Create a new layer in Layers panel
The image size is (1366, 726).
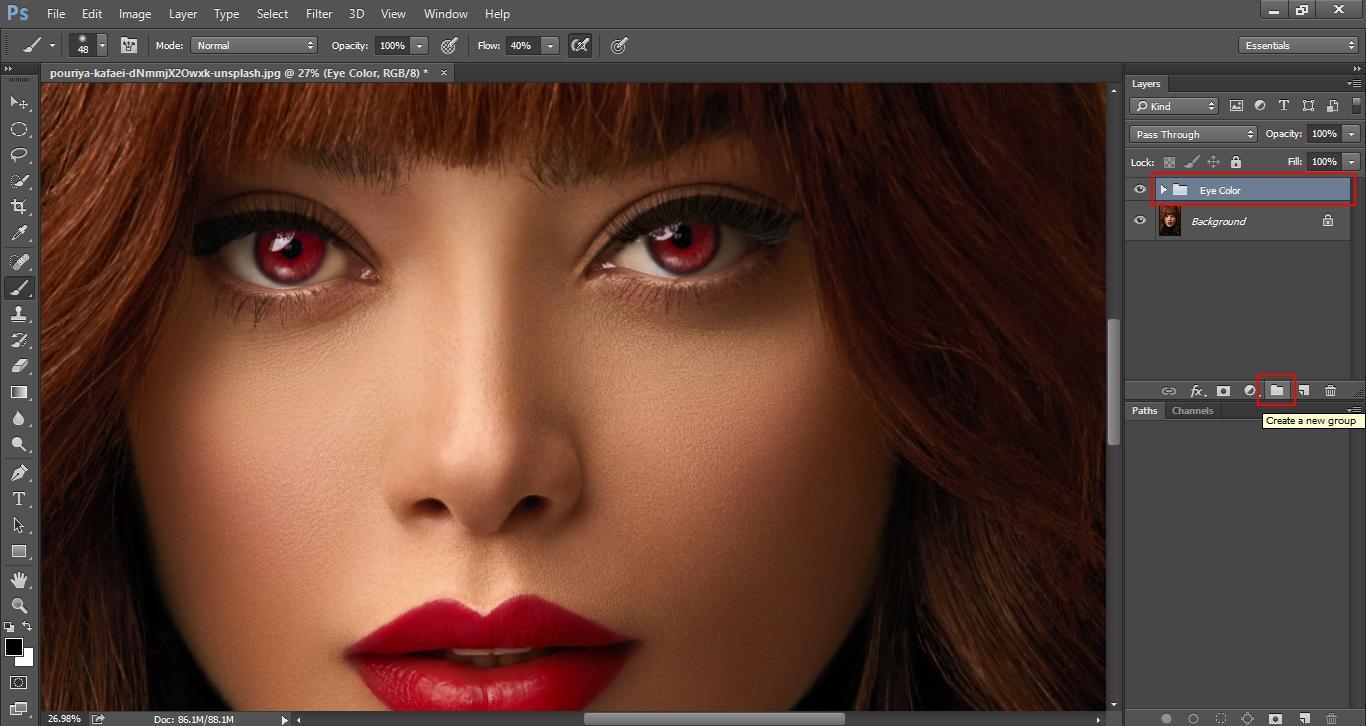1303,391
